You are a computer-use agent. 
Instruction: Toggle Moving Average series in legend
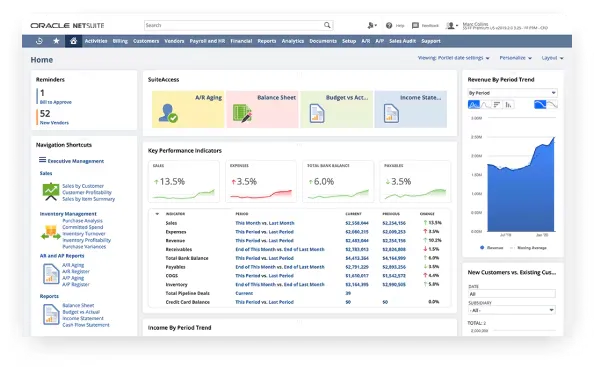point(528,248)
